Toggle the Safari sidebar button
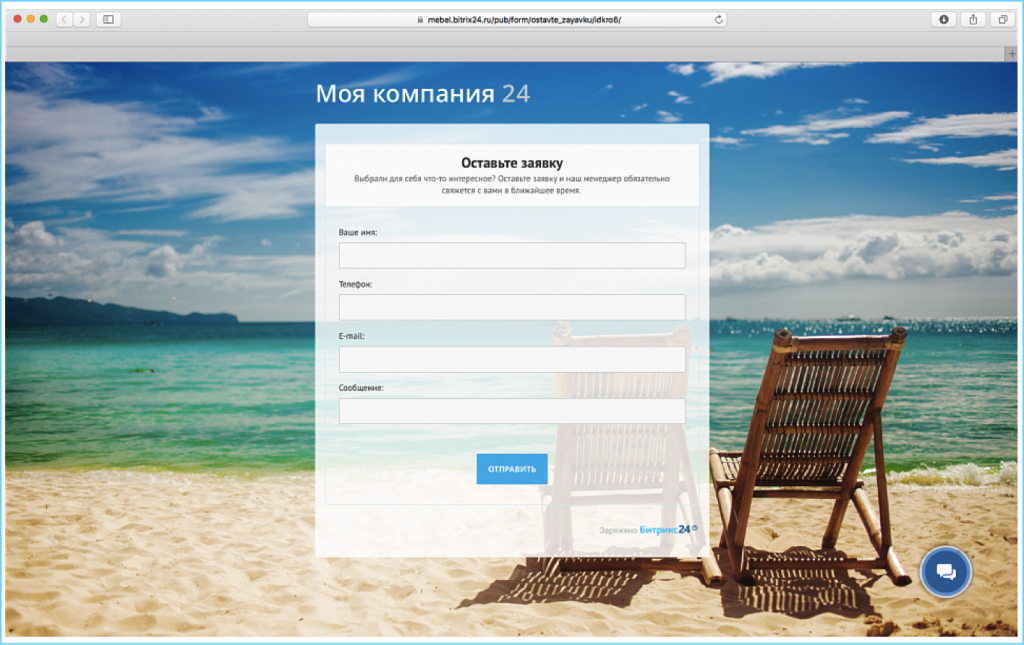Image resolution: width=1024 pixels, height=645 pixels. [108, 19]
